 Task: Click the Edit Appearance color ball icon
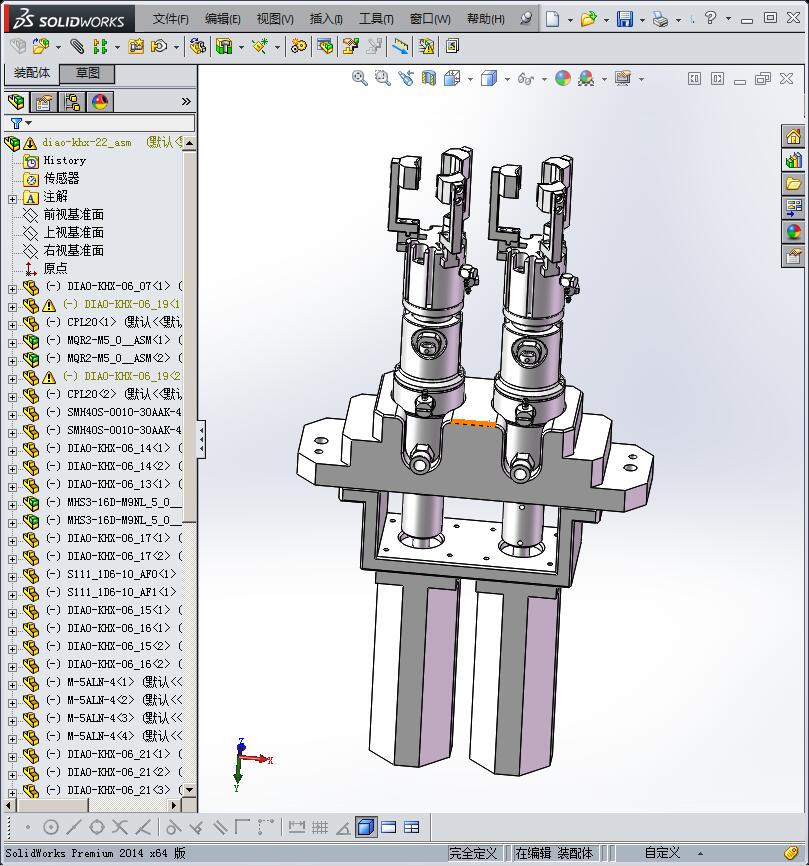coord(563,78)
